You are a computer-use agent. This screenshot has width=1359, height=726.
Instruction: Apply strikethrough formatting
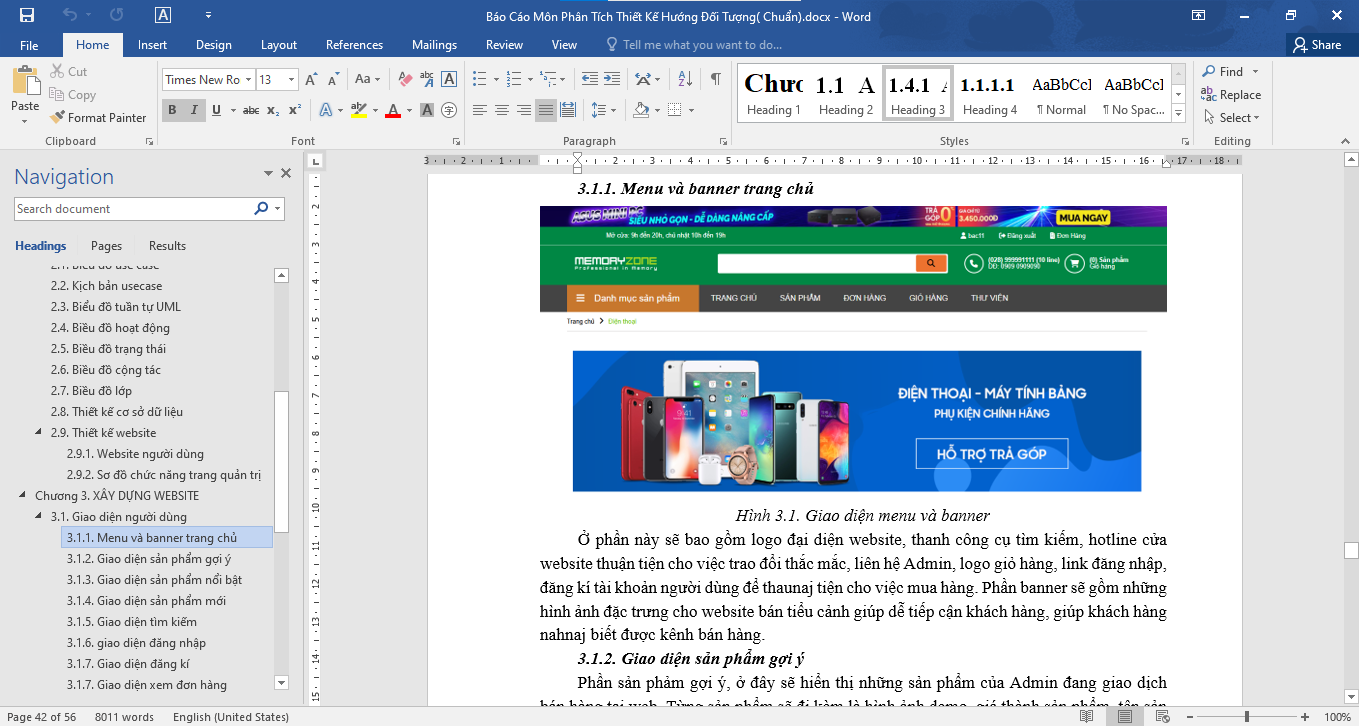[251, 110]
